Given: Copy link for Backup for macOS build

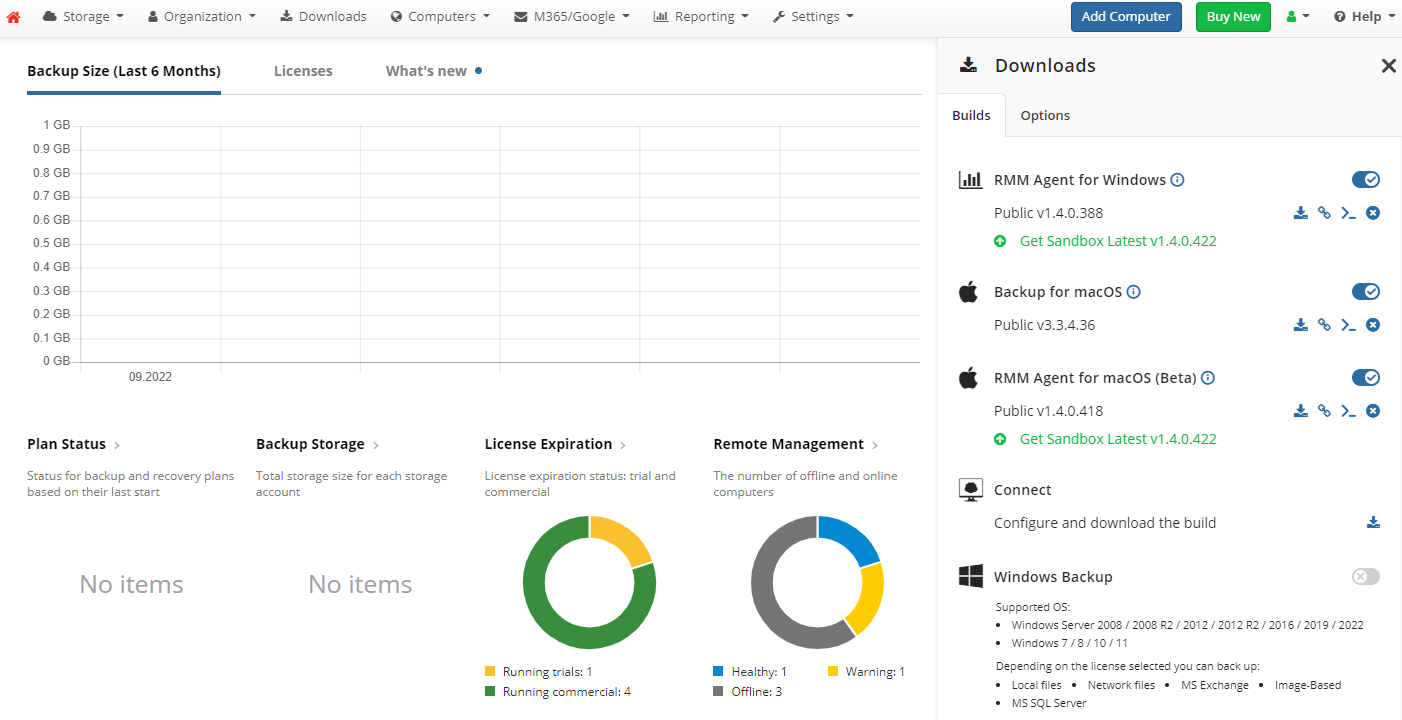Looking at the screenshot, I should [1324, 325].
